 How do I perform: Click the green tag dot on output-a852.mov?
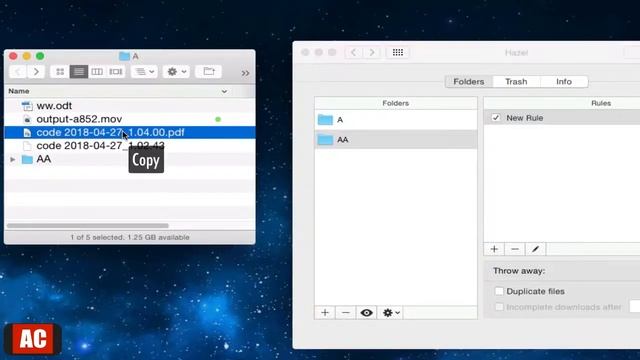click(x=218, y=119)
